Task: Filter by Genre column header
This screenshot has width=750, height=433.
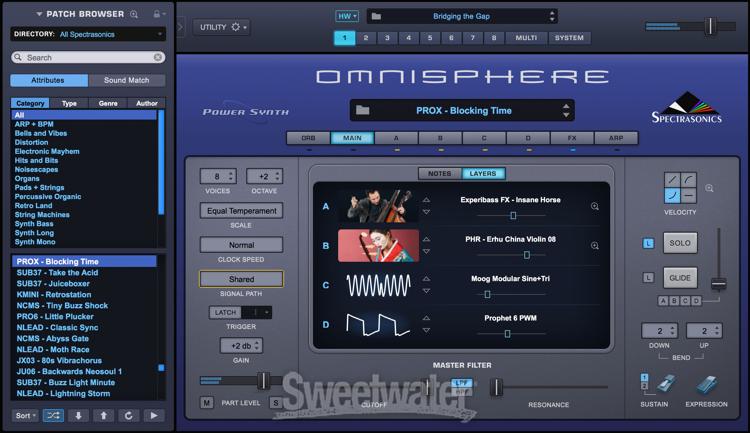Action: 108,103
